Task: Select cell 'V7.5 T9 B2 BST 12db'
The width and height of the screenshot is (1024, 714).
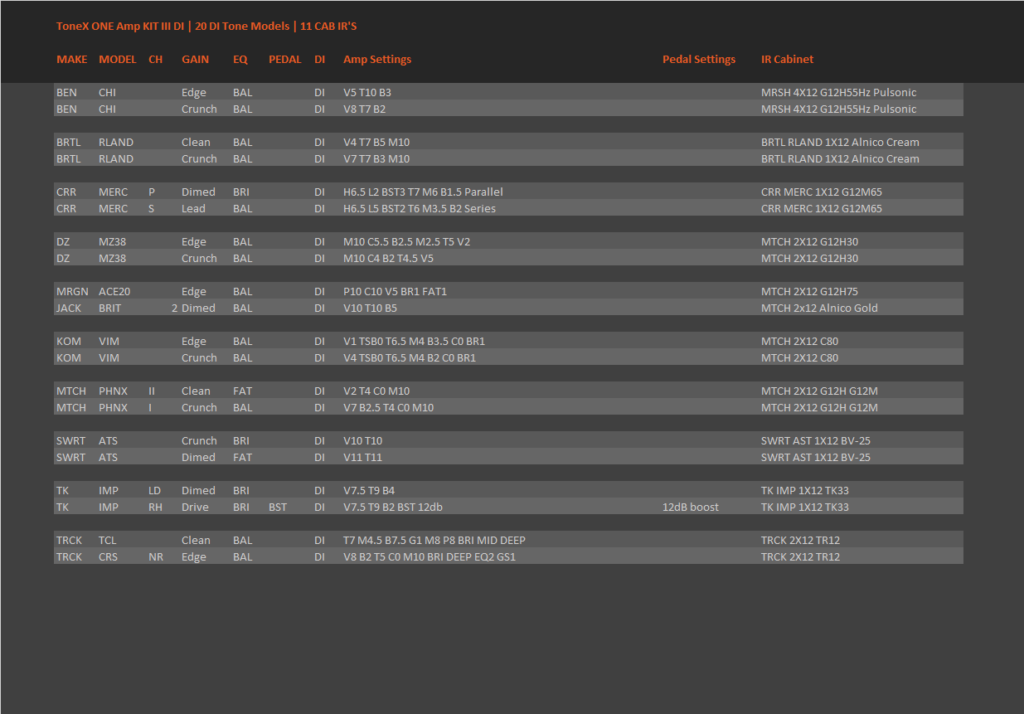Action: [393, 507]
